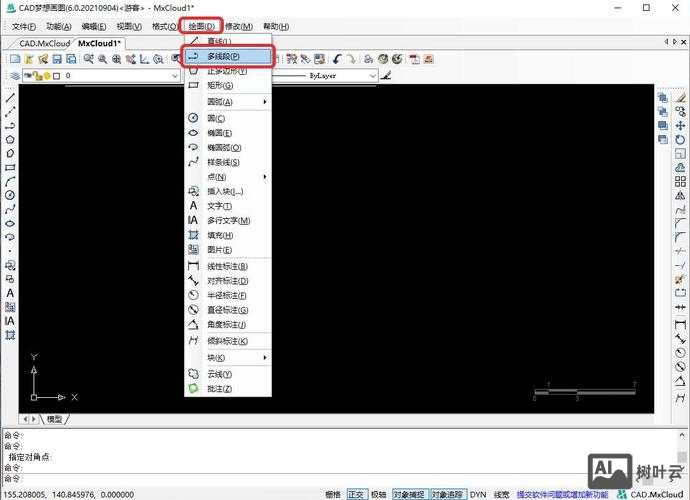Image resolution: width=690 pixels, height=500 pixels.
Task: Select 多线段(P) polyline in Draw menu
Action: click(x=226, y=57)
